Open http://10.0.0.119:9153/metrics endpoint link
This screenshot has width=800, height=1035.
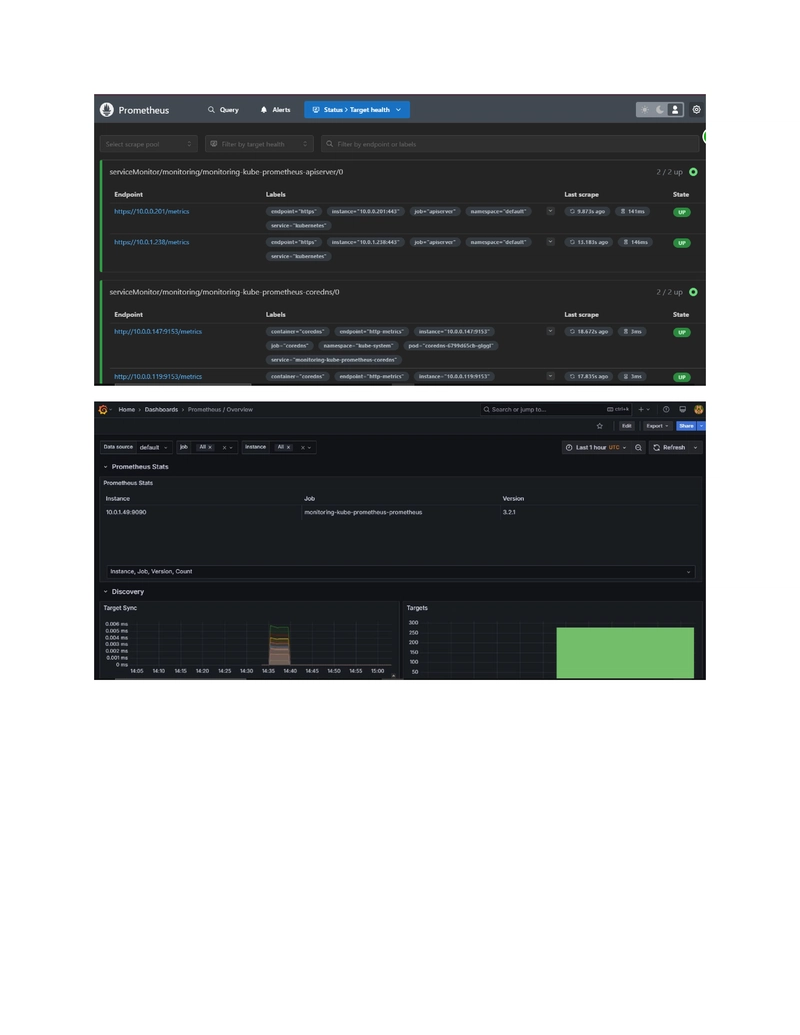click(x=158, y=376)
